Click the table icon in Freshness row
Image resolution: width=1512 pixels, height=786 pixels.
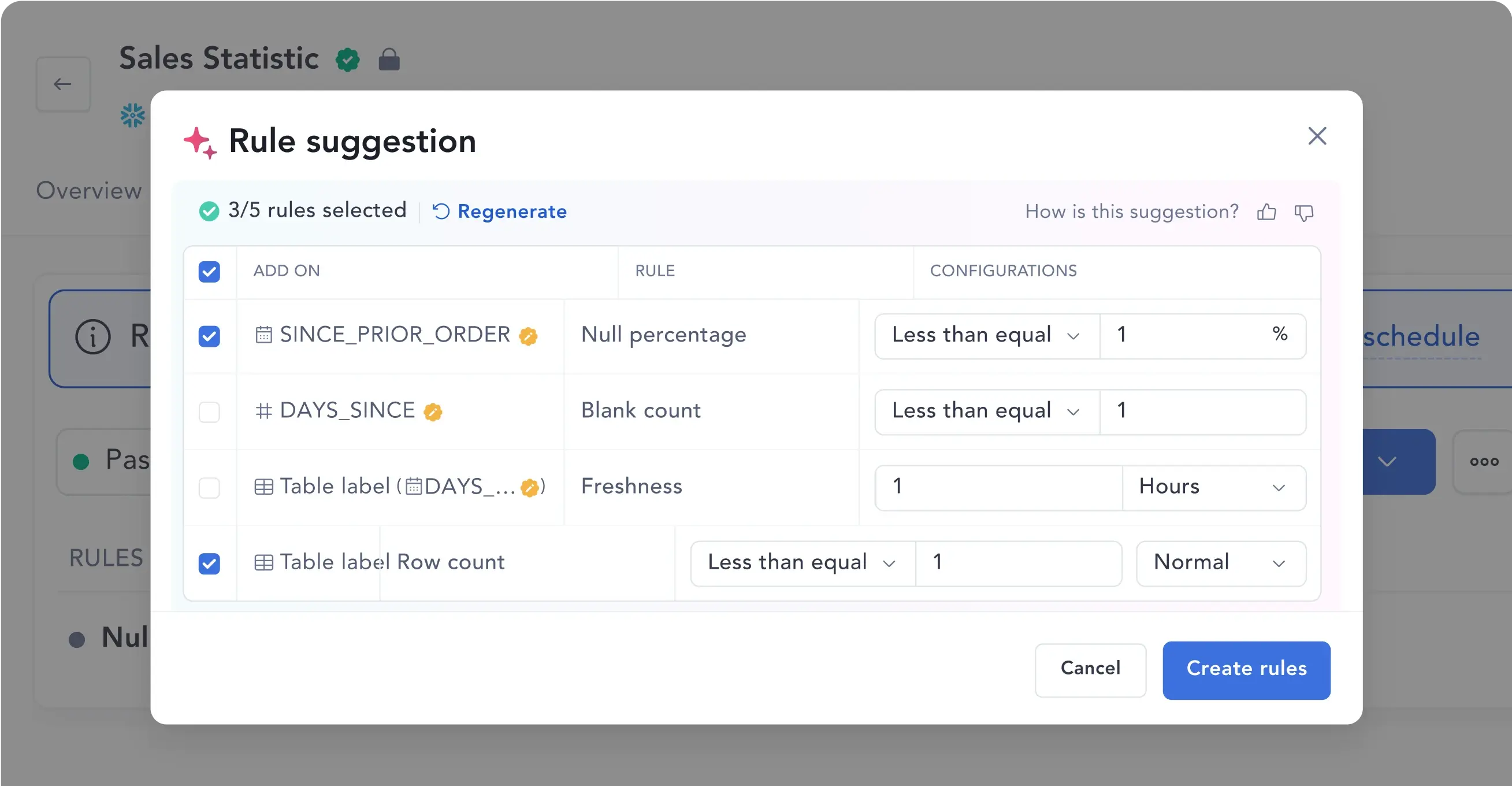pyautogui.click(x=263, y=487)
